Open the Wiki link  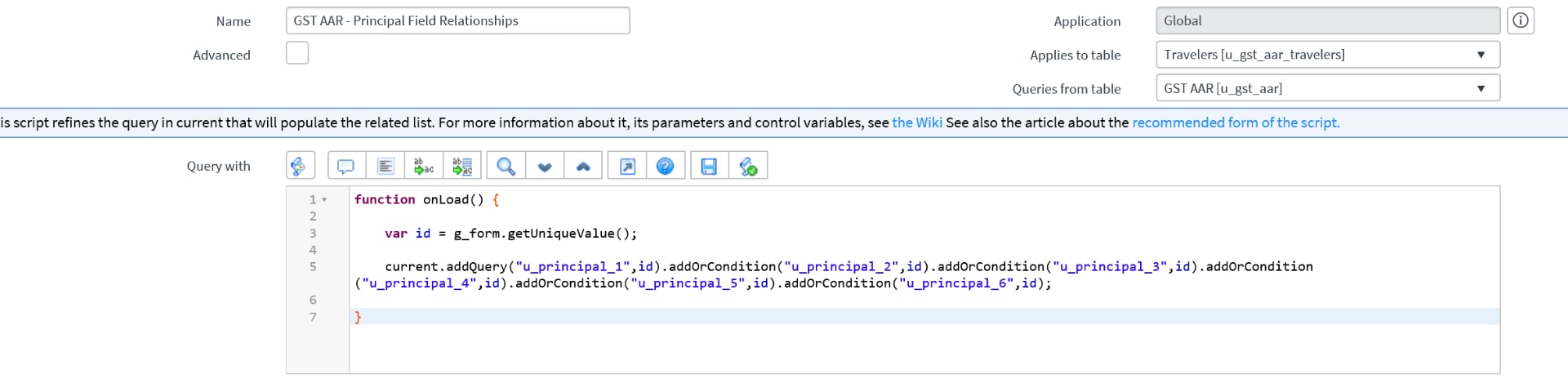(917, 122)
